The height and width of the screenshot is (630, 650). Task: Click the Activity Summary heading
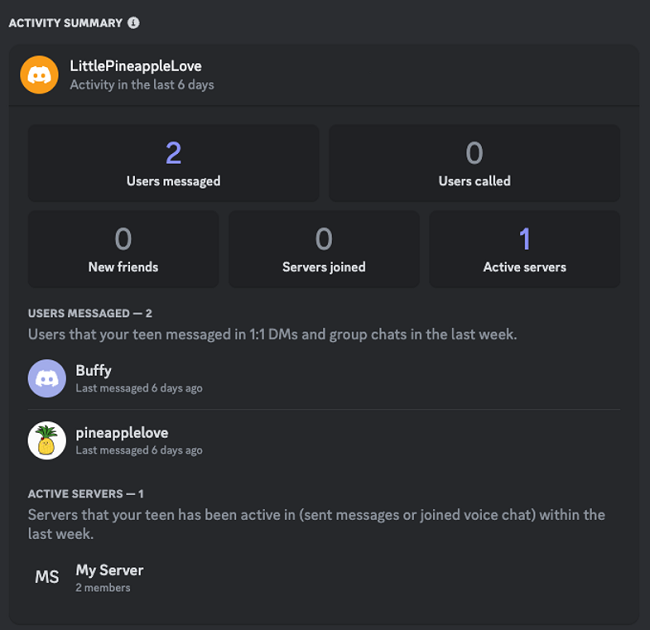tap(66, 23)
